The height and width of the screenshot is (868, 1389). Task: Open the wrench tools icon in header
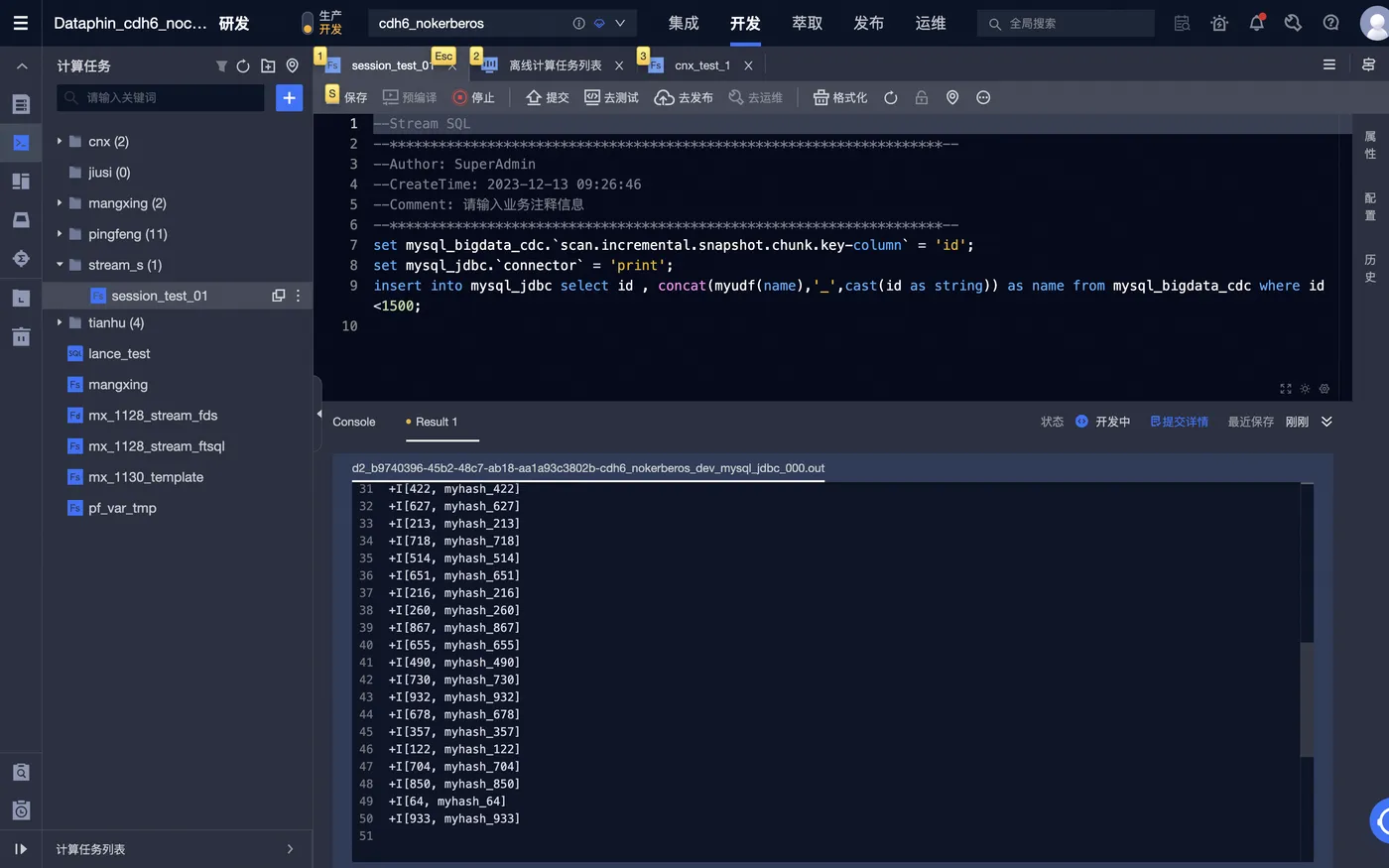[1293, 23]
